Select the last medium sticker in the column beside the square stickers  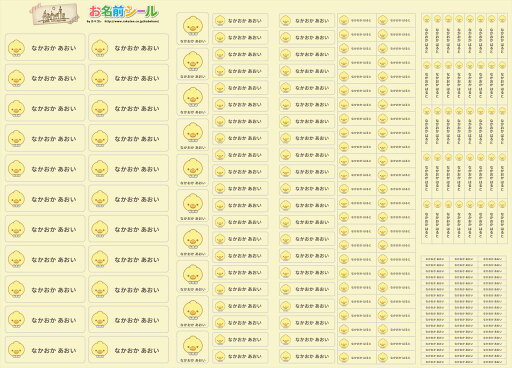[240, 356]
